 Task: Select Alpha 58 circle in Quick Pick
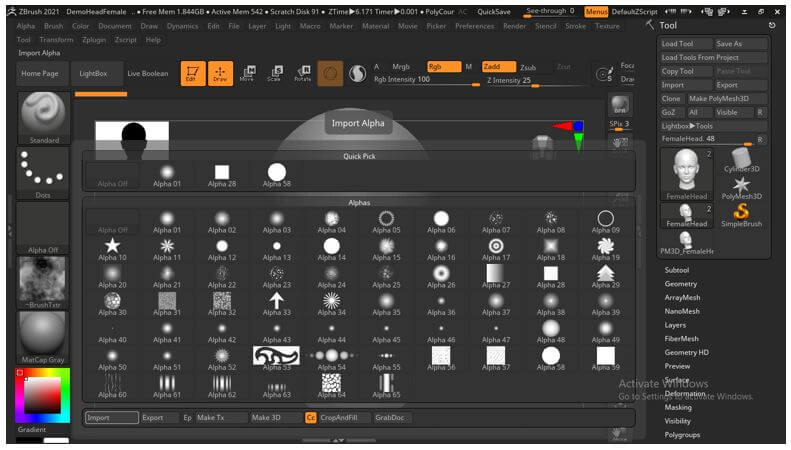[276, 176]
